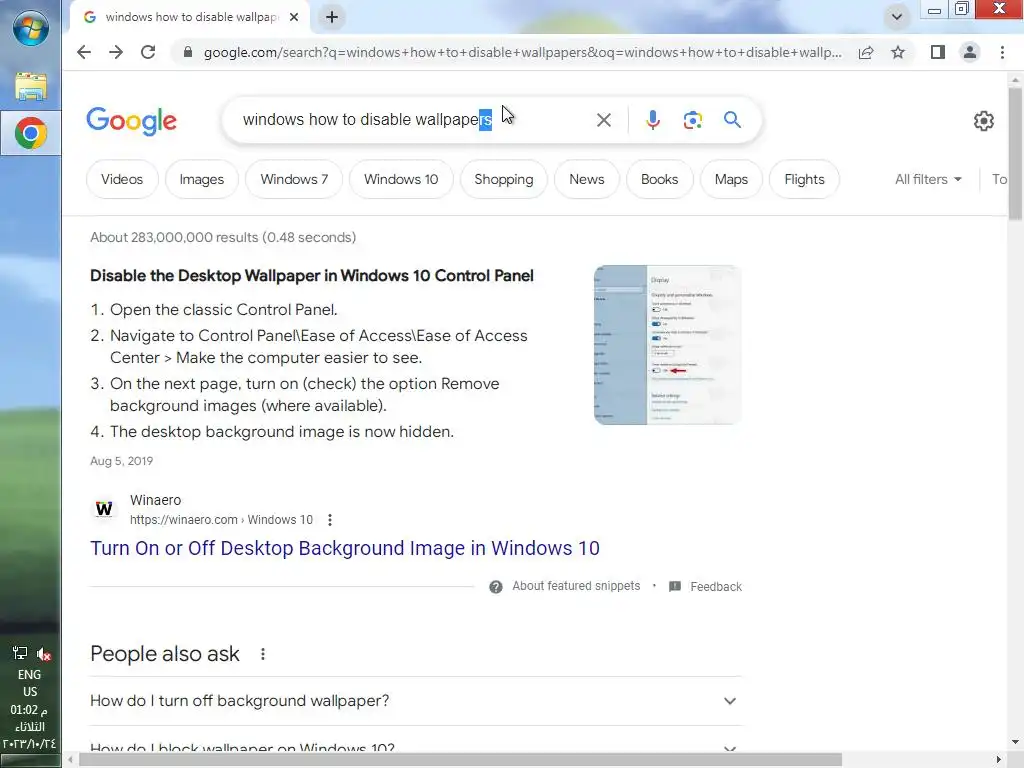Open the tab search chevron in the title bar

coord(897,17)
